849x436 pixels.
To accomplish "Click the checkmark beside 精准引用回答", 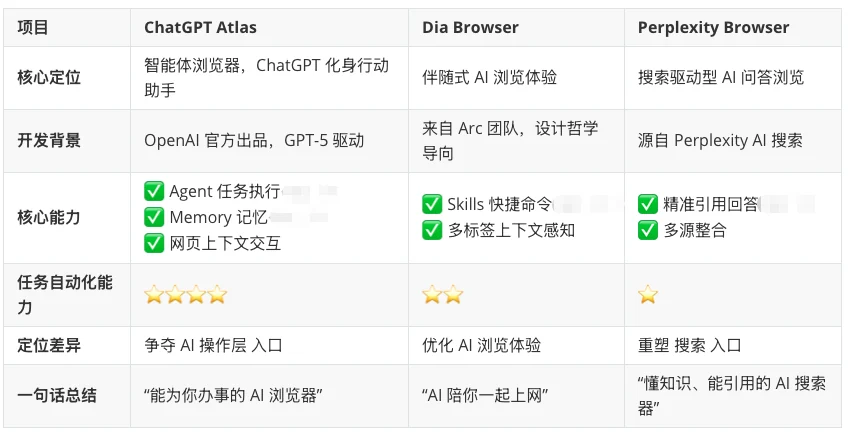I will pyautogui.click(x=648, y=204).
